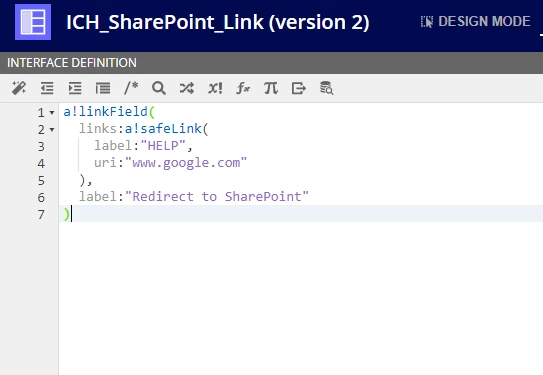Collapse code fold arrow on line 1
The height and width of the screenshot is (375, 543).
click(x=52, y=113)
